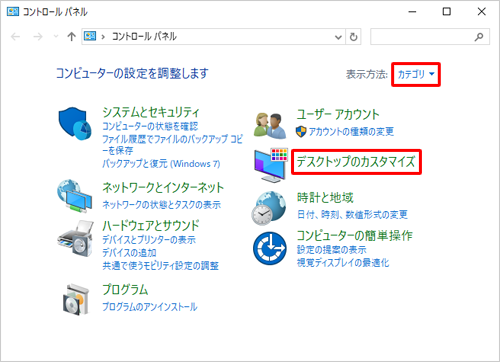Open システムとセキュリティ category
The image size is (500, 362).
[x=151, y=112]
